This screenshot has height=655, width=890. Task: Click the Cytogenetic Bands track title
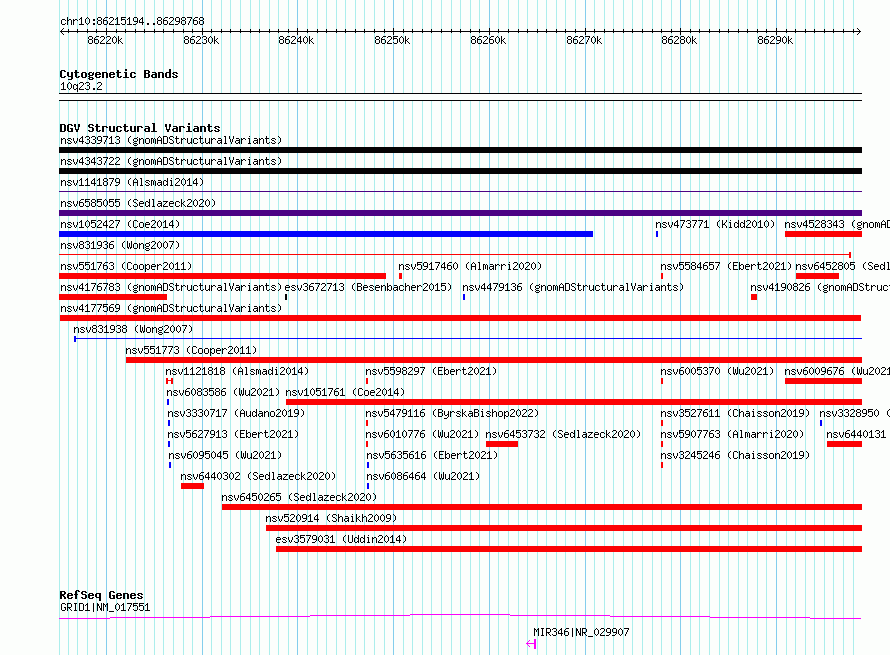pyautogui.click(x=119, y=74)
